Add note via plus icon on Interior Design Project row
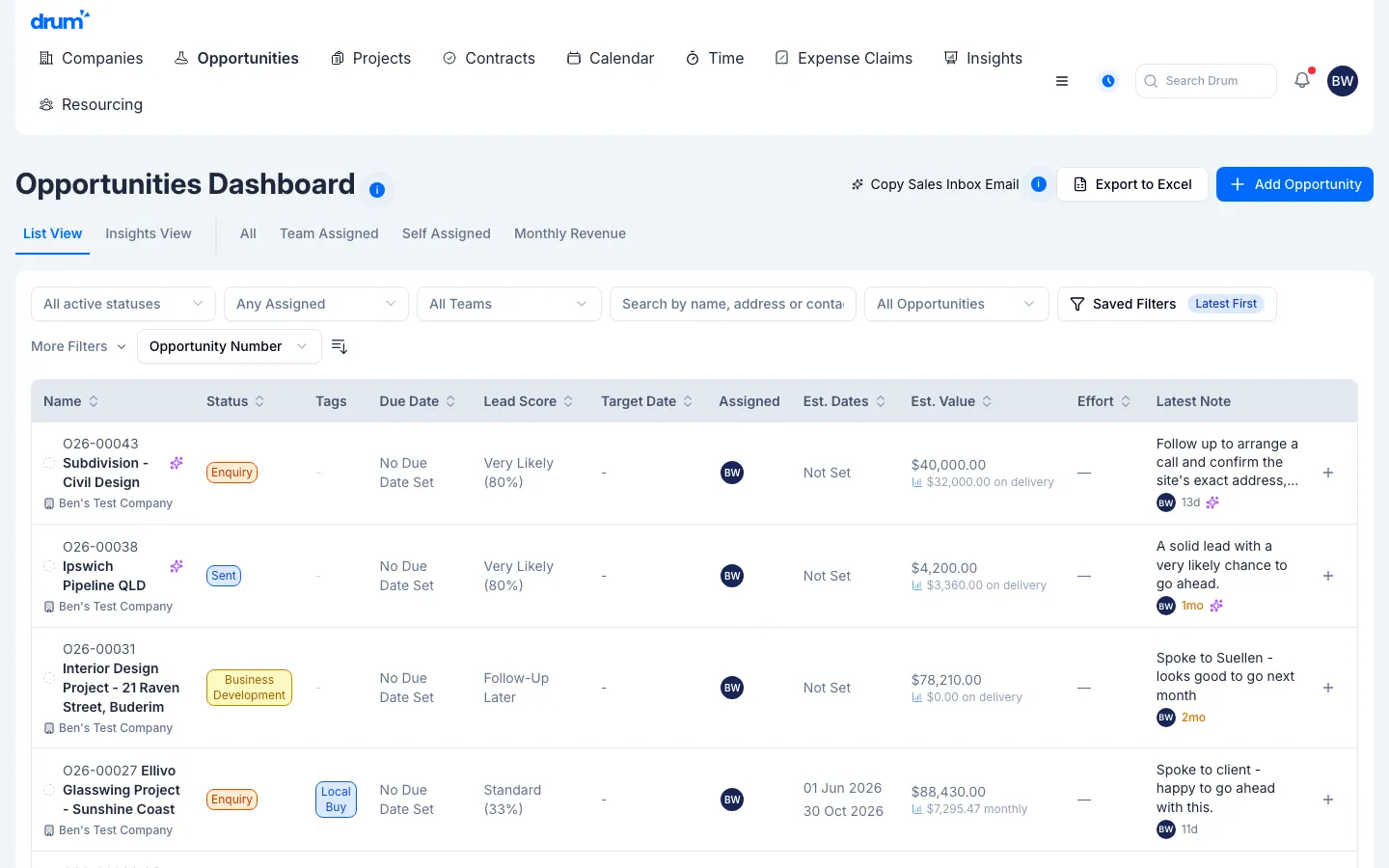The width and height of the screenshot is (1389, 868). coord(1328,688)
